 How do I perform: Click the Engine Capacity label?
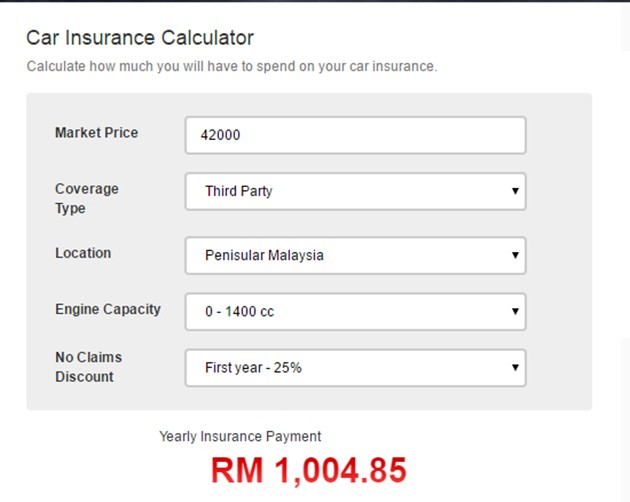click(108, 309)
